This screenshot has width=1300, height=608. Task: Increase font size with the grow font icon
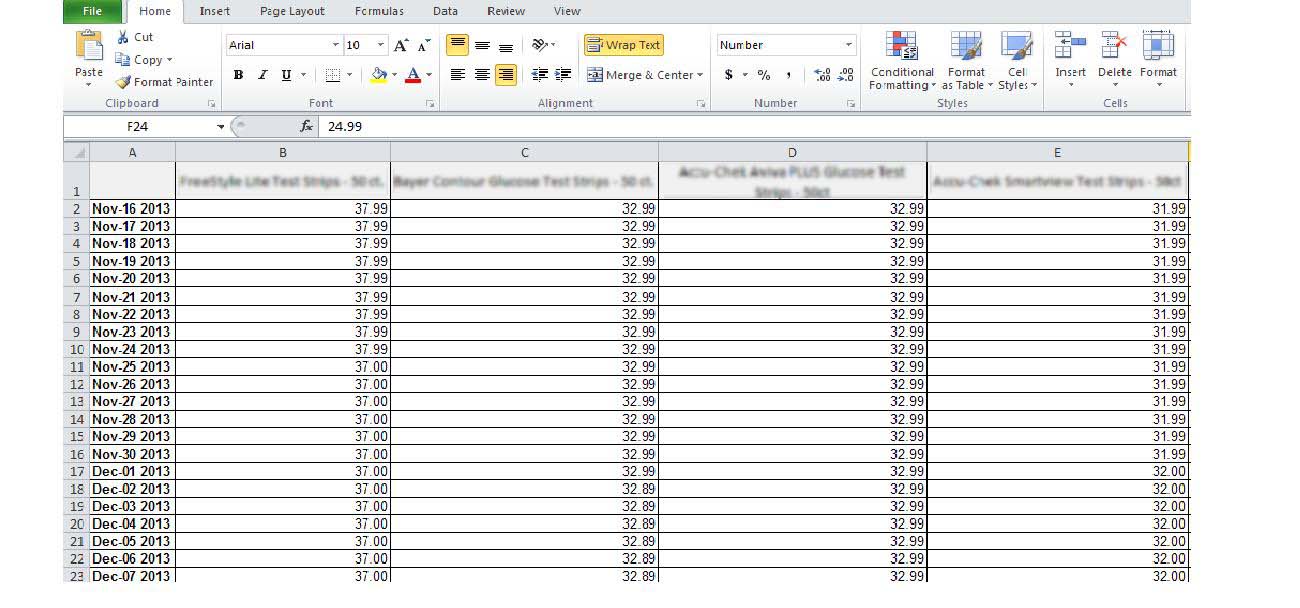pos(402,45)
